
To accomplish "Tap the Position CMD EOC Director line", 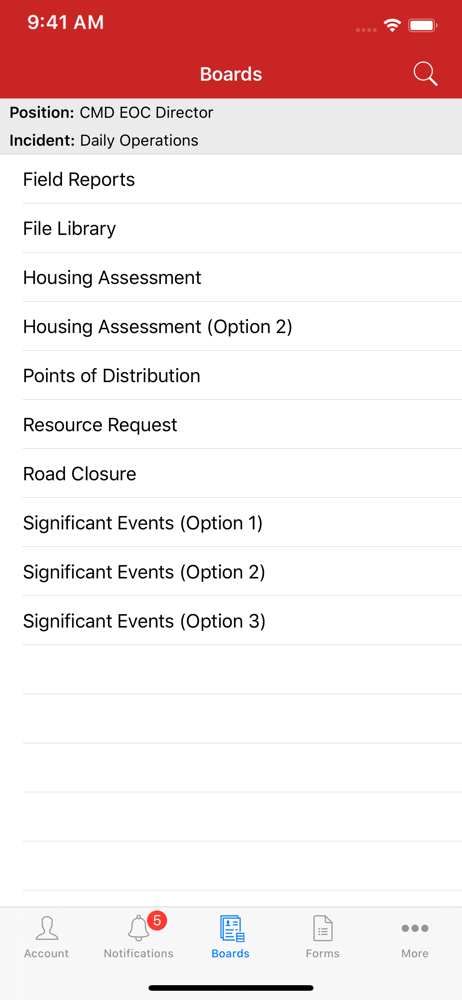I will (112, 114).
